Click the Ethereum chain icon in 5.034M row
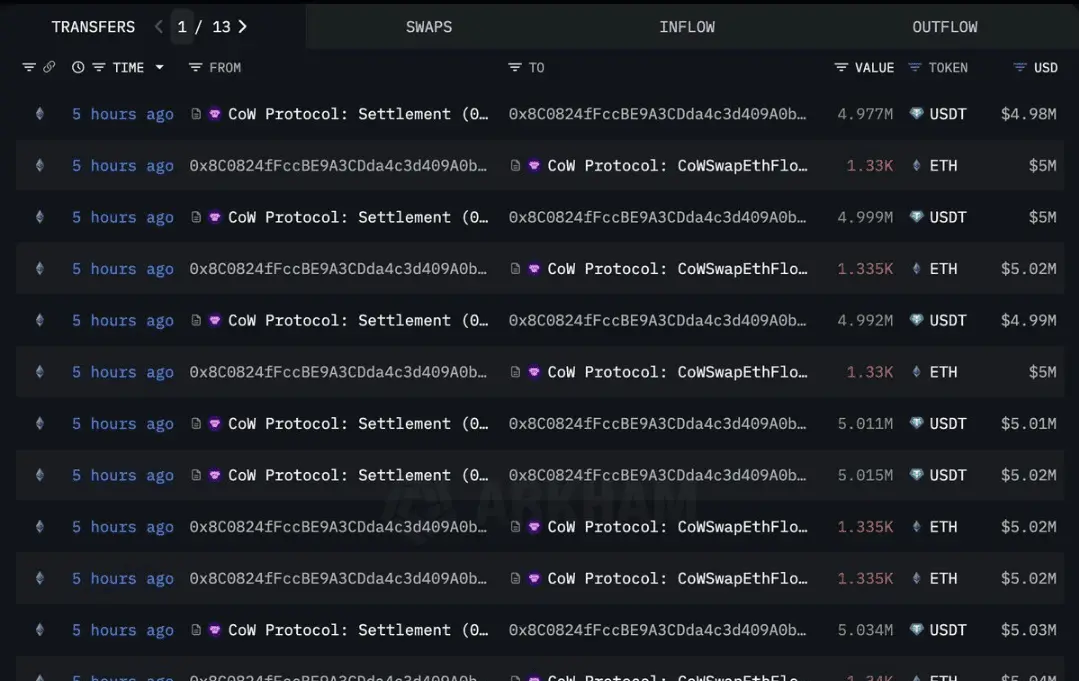 (40, 629)
